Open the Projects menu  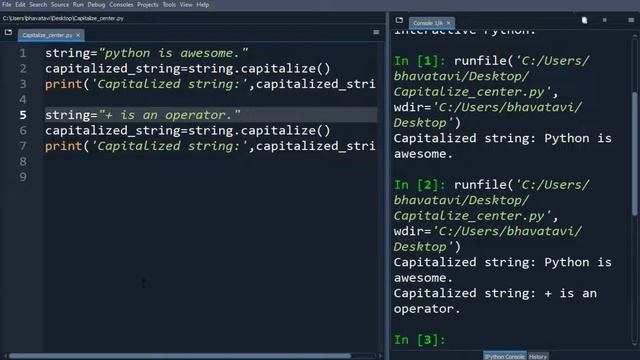[x=147, y=5]
